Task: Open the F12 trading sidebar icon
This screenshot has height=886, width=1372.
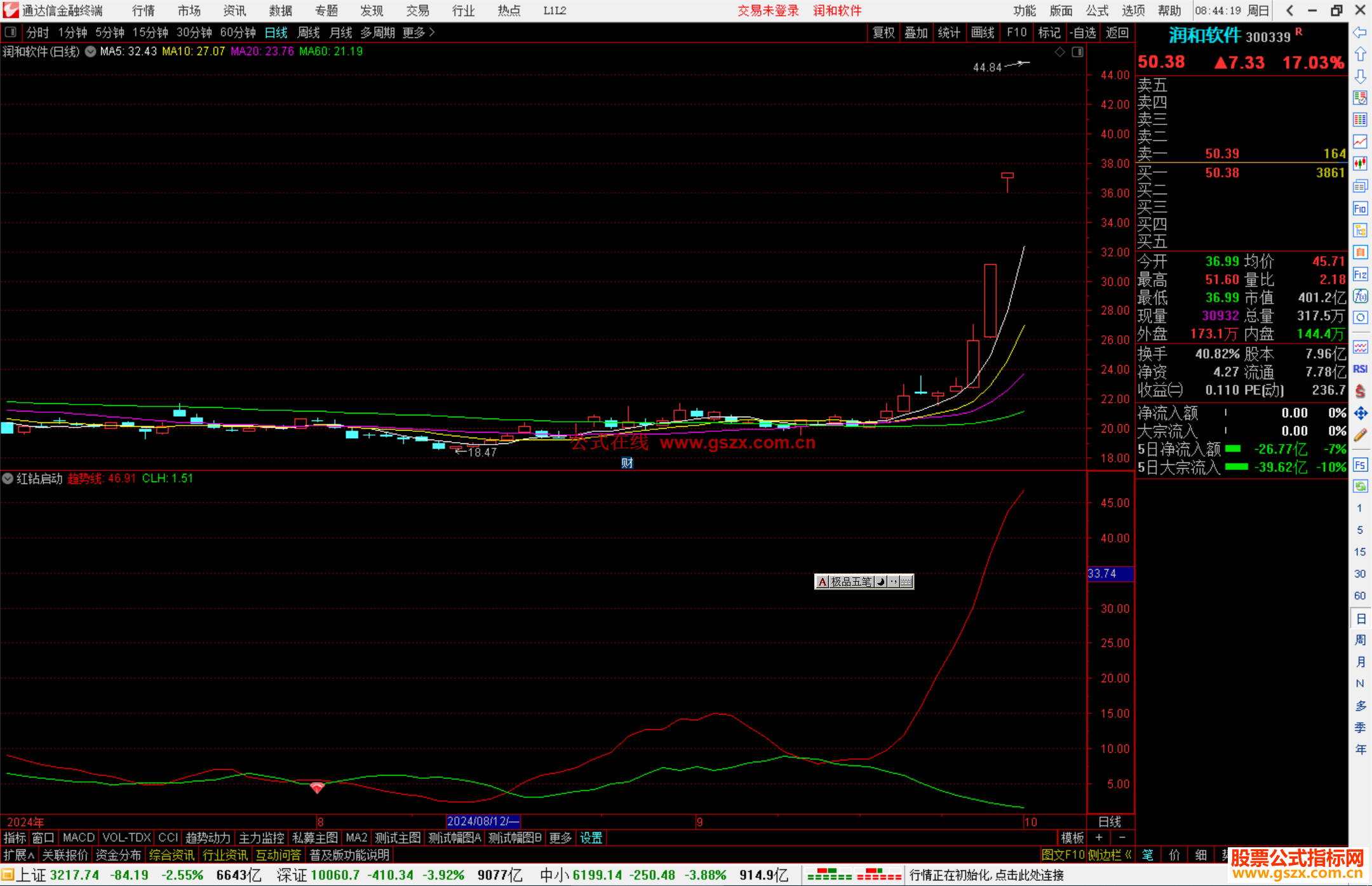Action: [x=1360, y=274]
